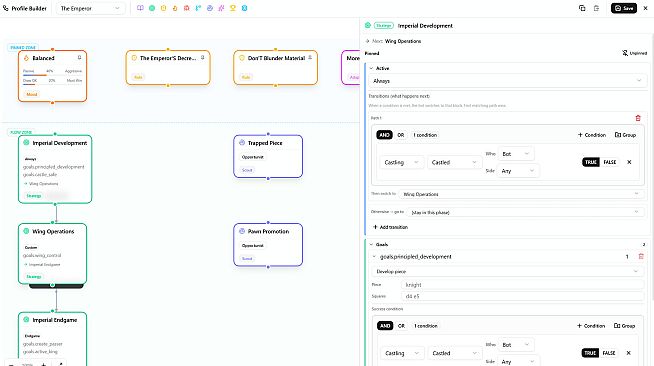Select the Wing Operations node

53,253
